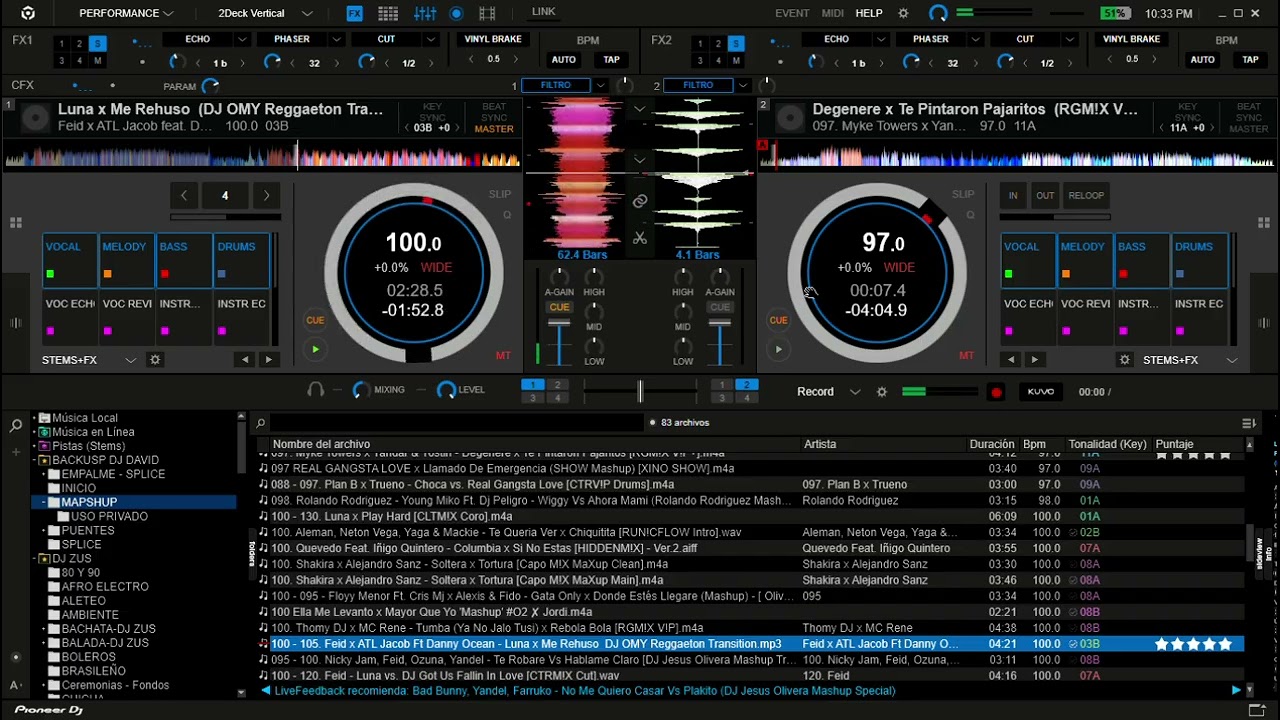Play deck 2 with its play button
This screenshot has height=720, width=1280.
[x=778, y=349]
